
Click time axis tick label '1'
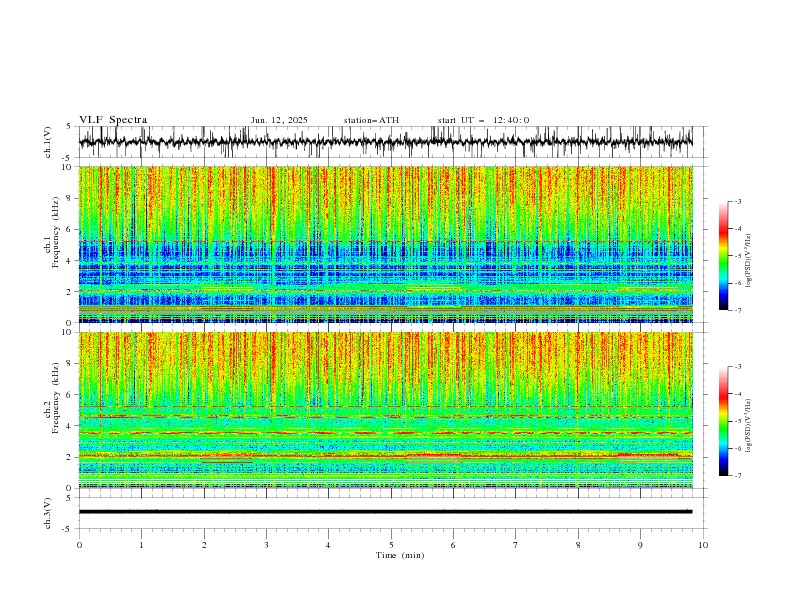[x=141, y=545]
